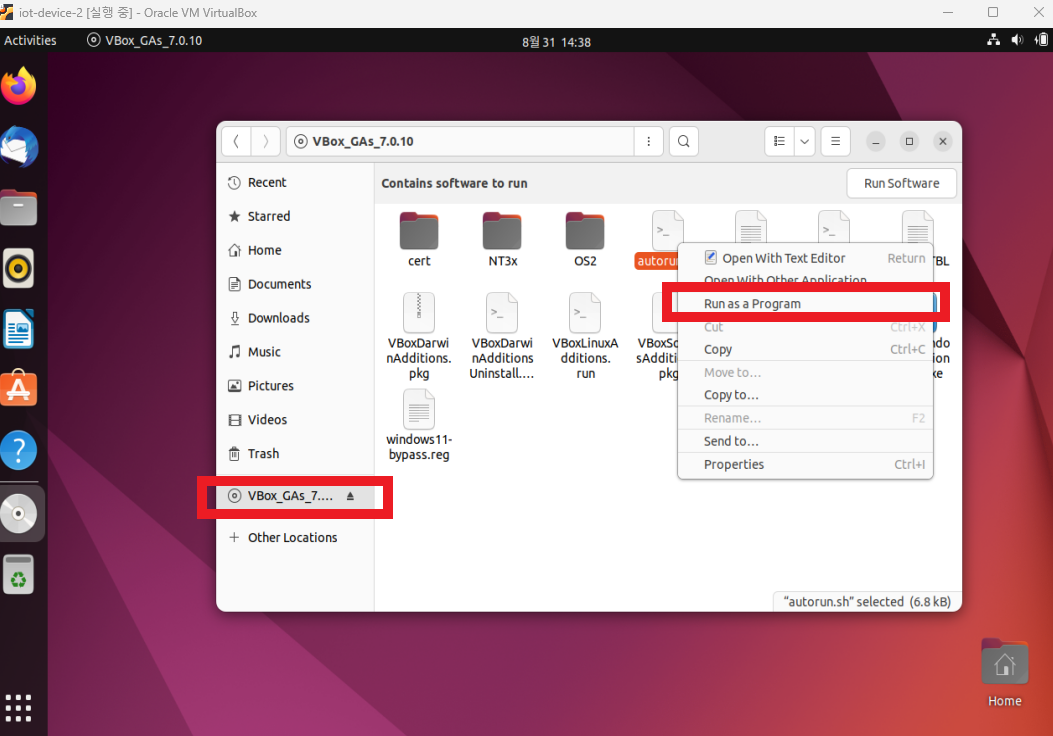Click VBox_GAs_7.0.10 path bar
Image resolution: width=1053 pixels, height=736 pixels.
pyautogui.click(x=461, y=141)
